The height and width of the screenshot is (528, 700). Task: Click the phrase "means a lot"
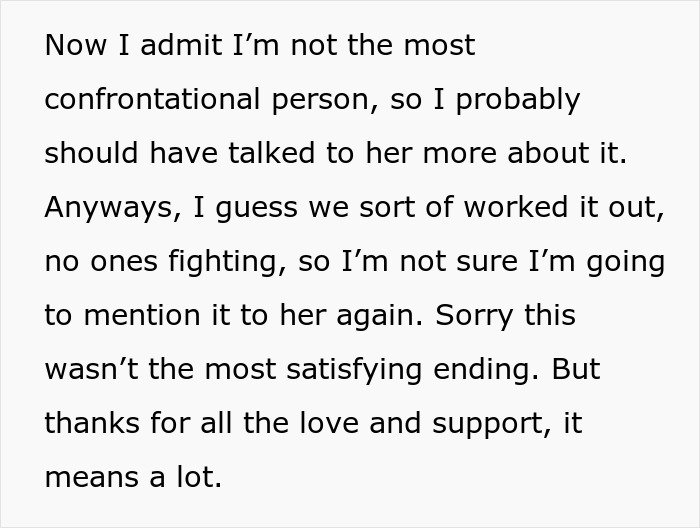(131, 478)
